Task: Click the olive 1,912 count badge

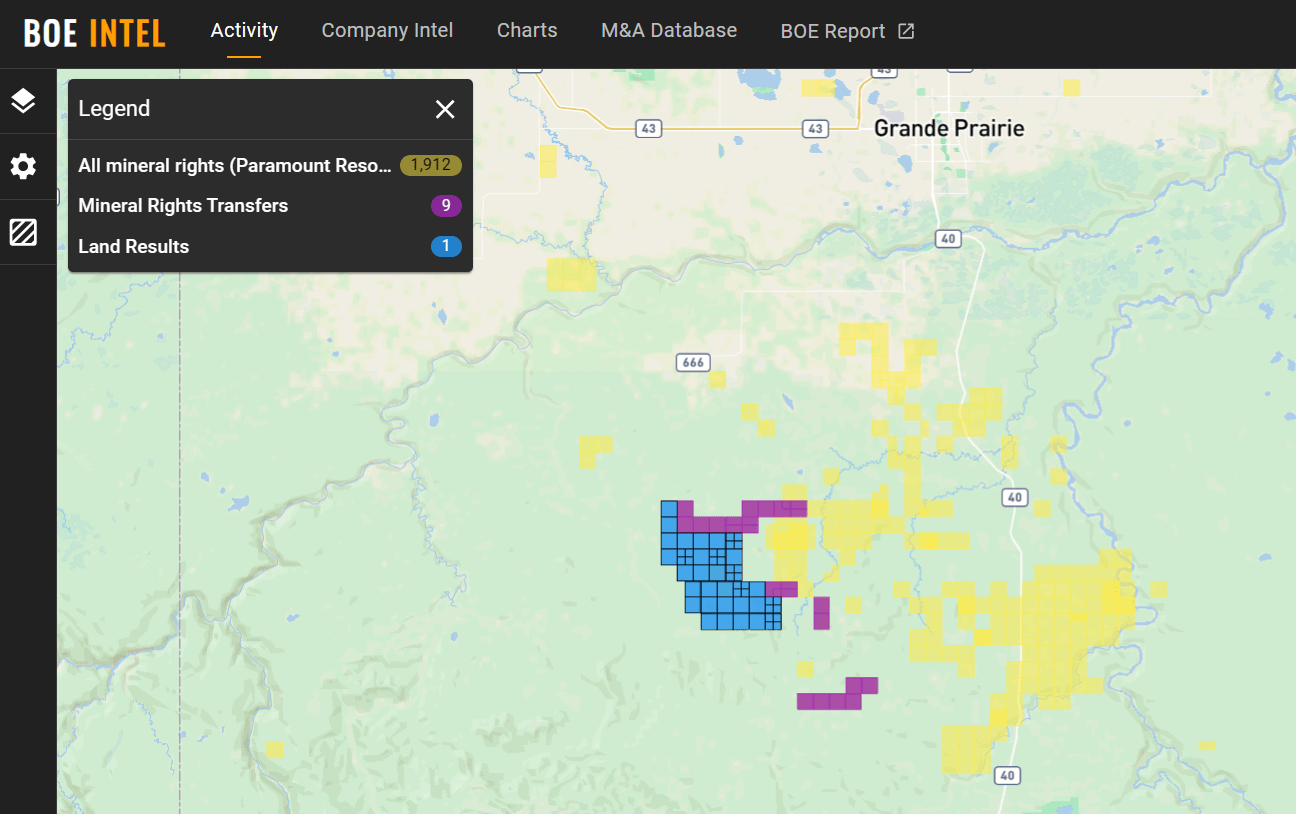Action: point(430,165)
